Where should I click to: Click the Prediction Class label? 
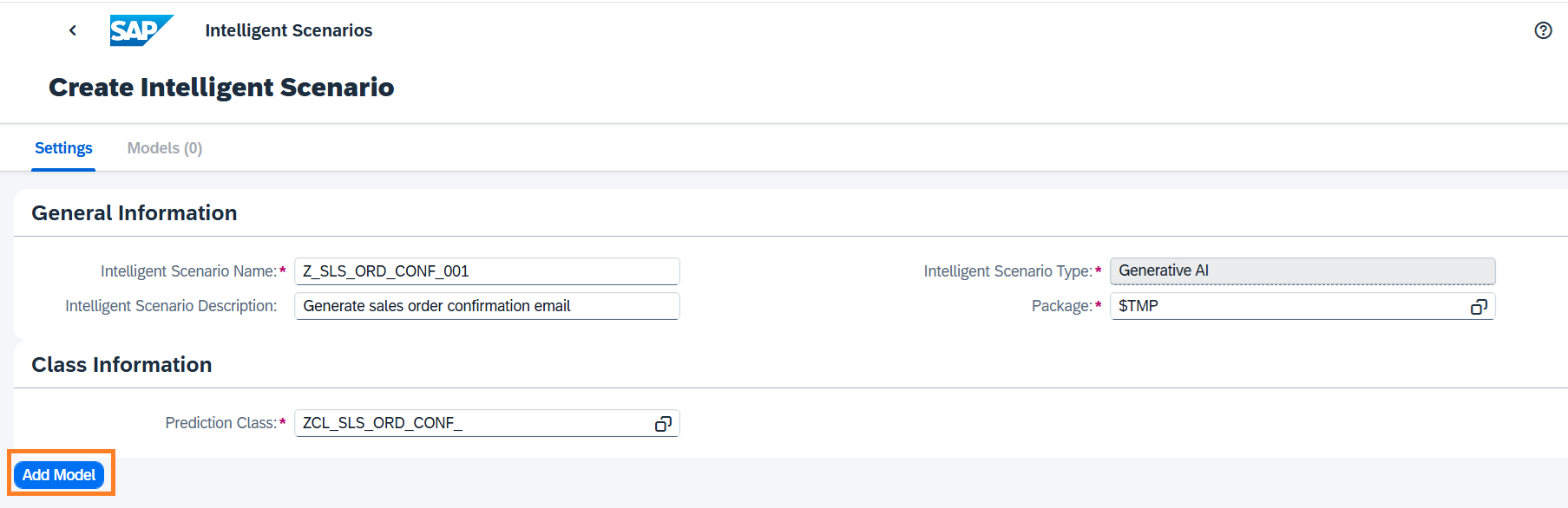[x=220, y=423]
